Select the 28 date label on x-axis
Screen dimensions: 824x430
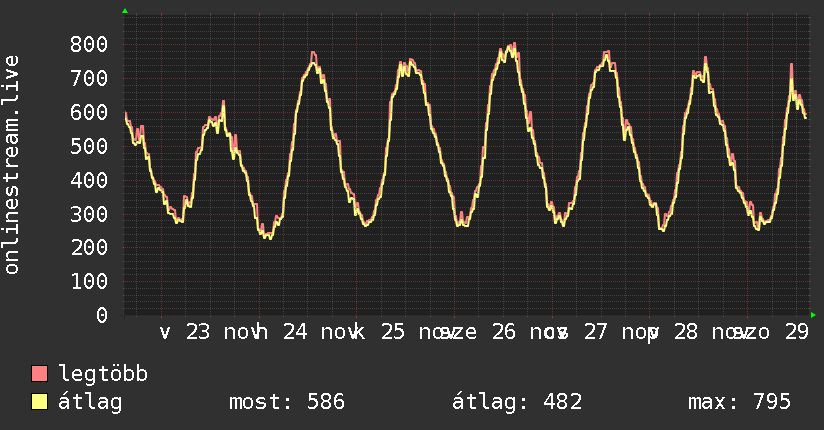(685, 333)
